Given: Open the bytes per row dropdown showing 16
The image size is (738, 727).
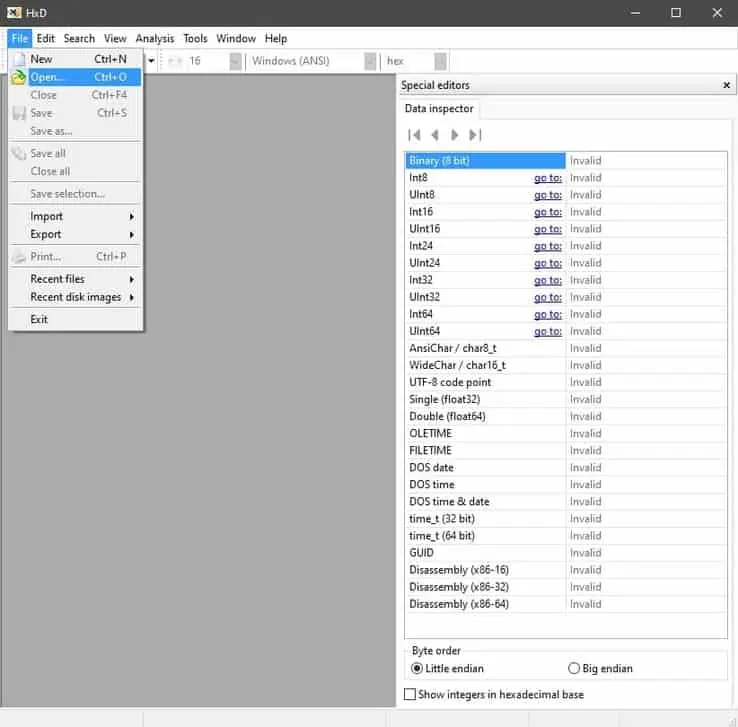Looking at the screenshot, I should (235, 61).
